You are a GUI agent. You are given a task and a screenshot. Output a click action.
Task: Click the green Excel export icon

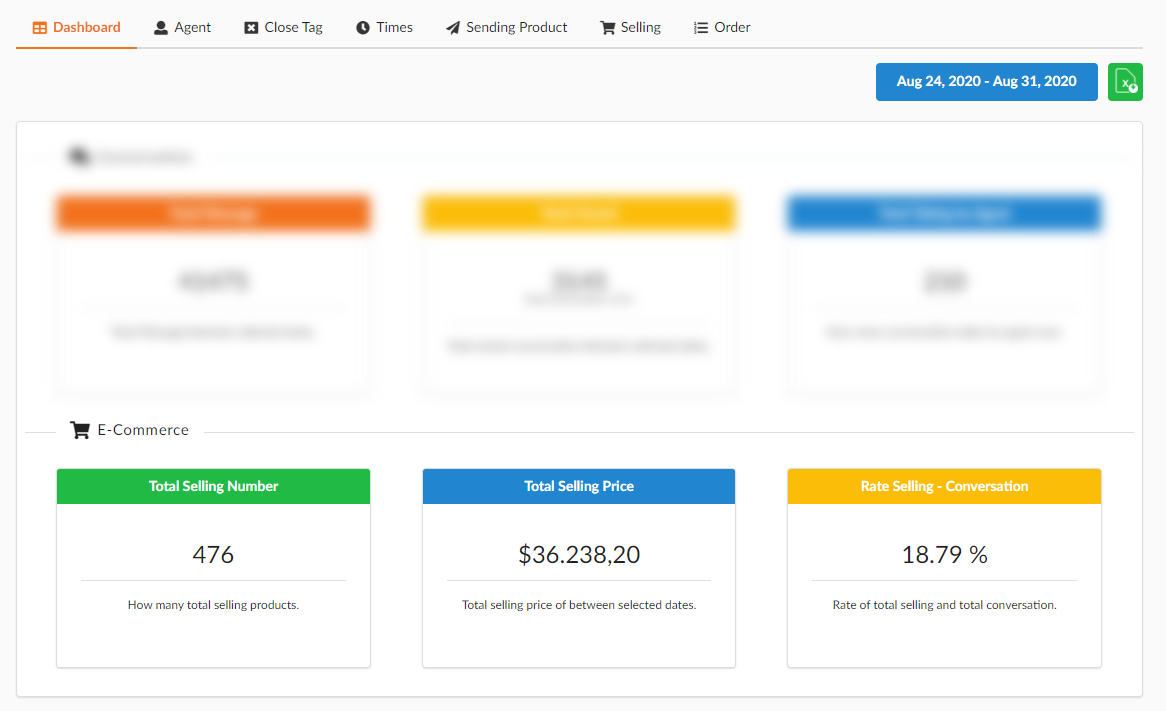(x=1125, y=82)
